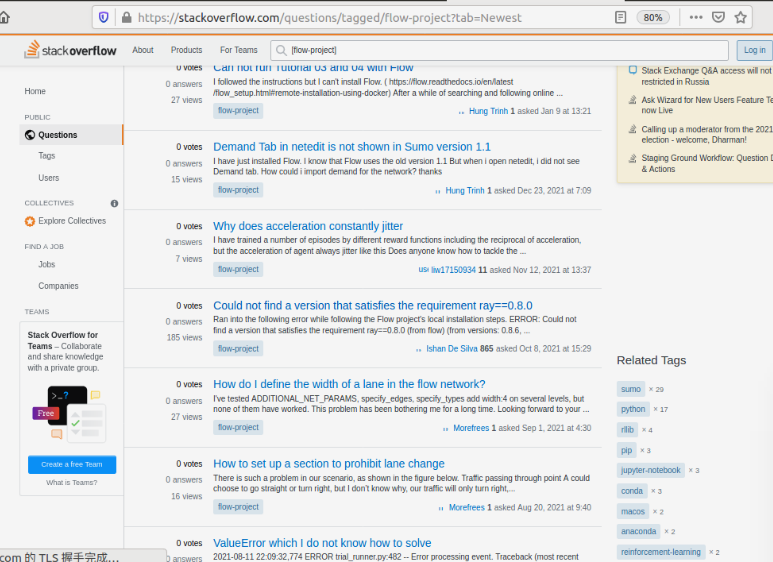The width and height of the screenshot is (773, 562).
Task: Select the rllib related tag
Action: [627, 430]
